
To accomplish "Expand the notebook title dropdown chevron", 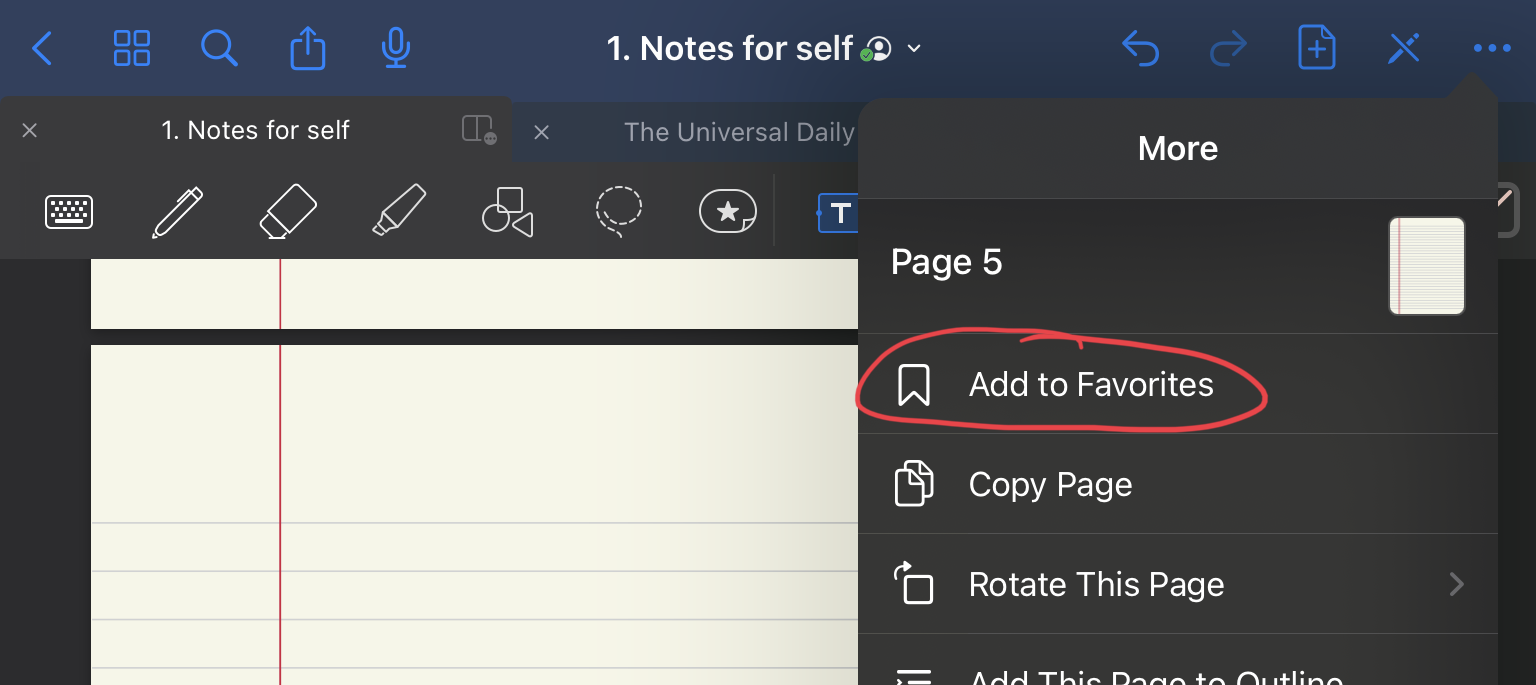I will [x=914, y=48].
